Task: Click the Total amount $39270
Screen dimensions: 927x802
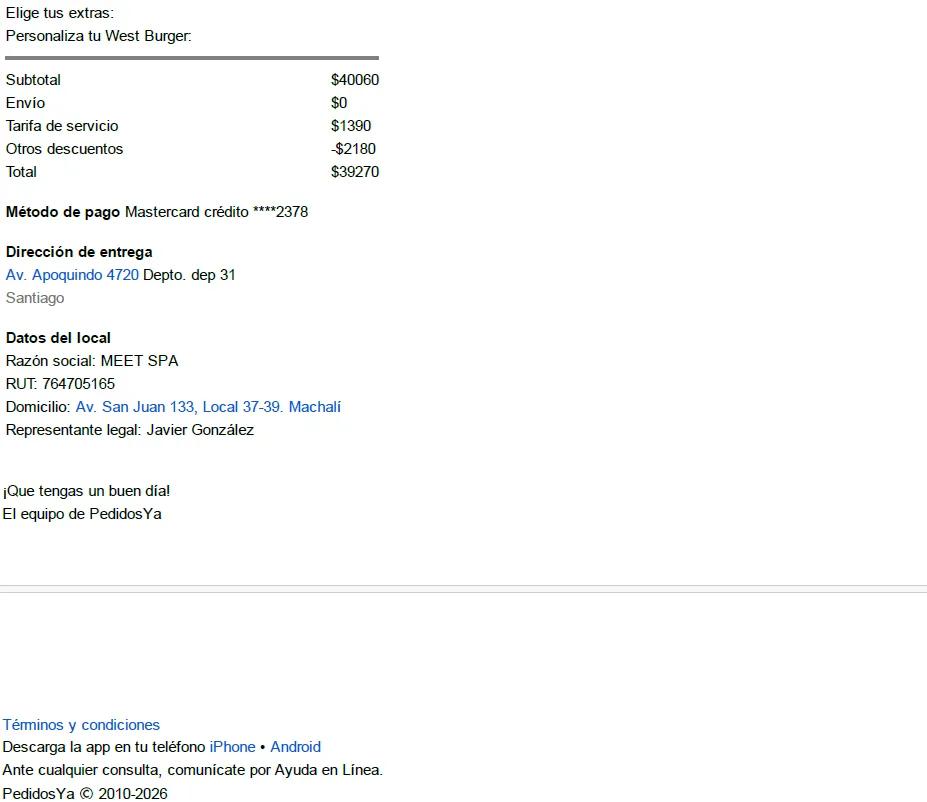Action: click(355, 172)
